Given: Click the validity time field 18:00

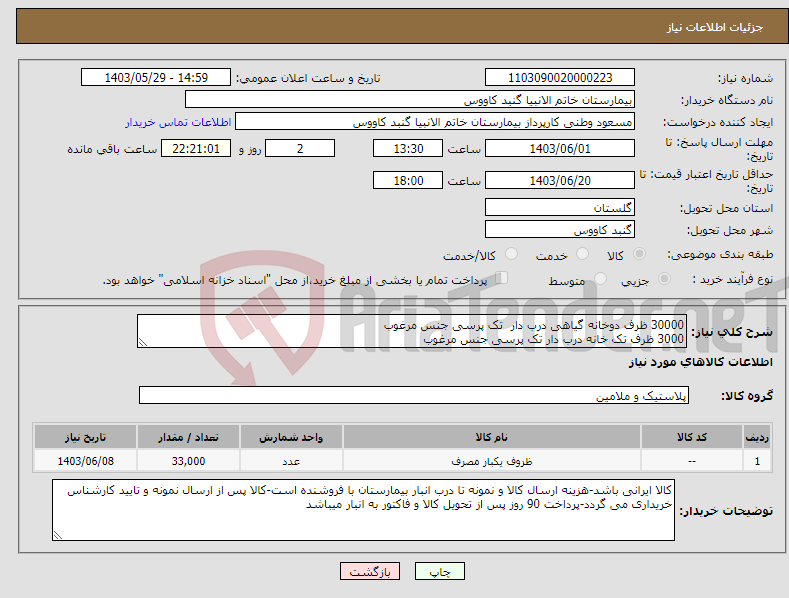Looking at the screenshot, I should point(408,180).
